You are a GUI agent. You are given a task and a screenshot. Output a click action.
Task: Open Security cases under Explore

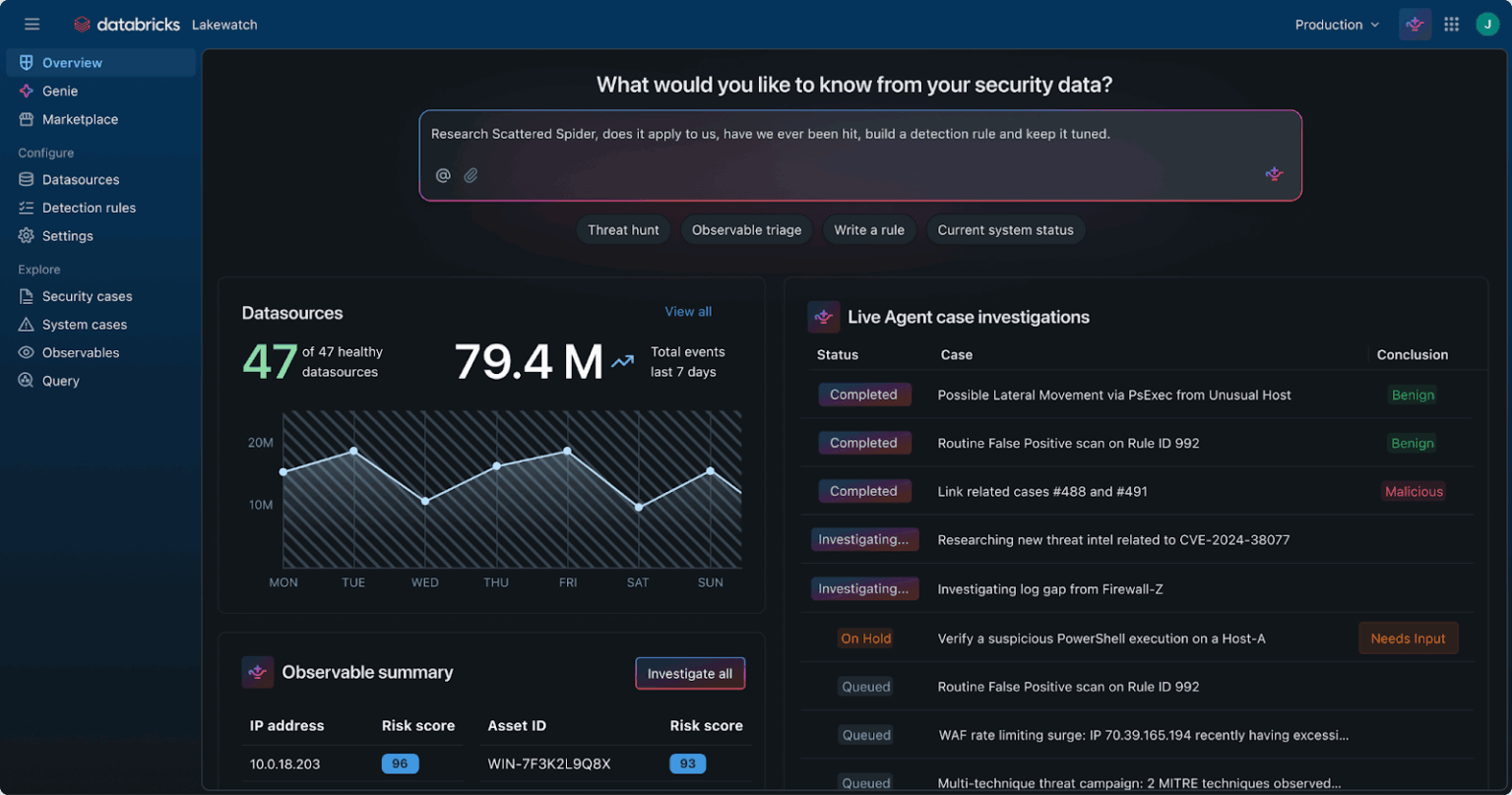(87, 296)
